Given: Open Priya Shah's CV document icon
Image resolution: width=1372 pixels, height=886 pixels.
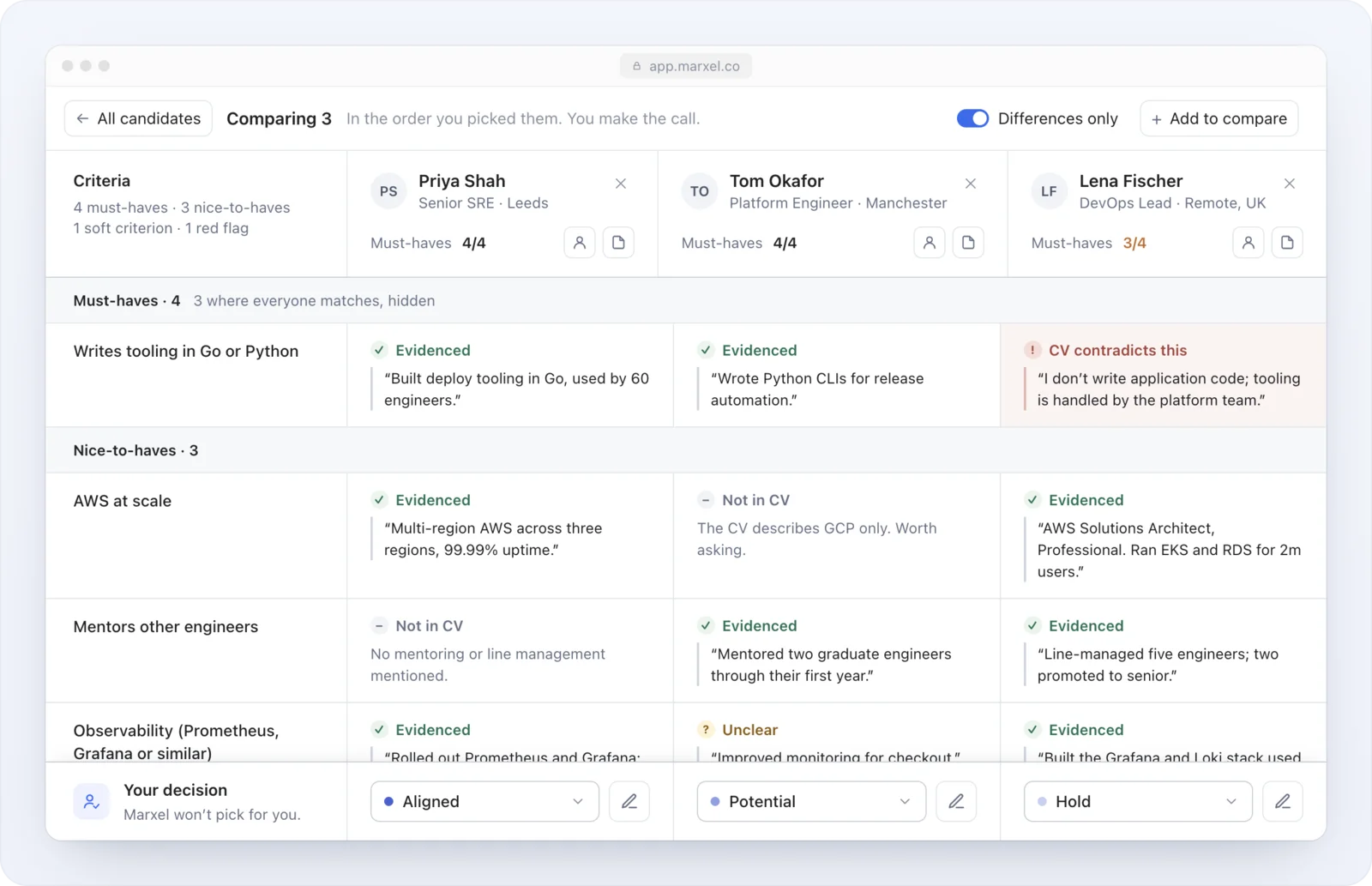Looking at the screenshot, I should pos(618,243).
